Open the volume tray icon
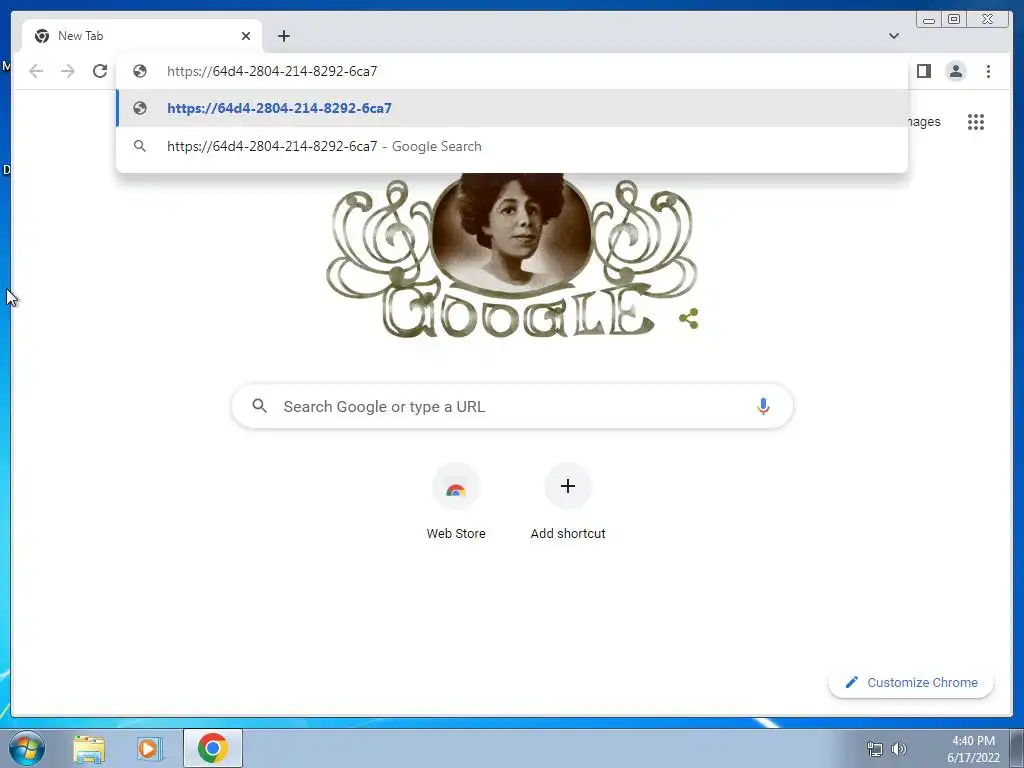The height and width of the screenshot is (768, 1024). (x=899, y=749)
